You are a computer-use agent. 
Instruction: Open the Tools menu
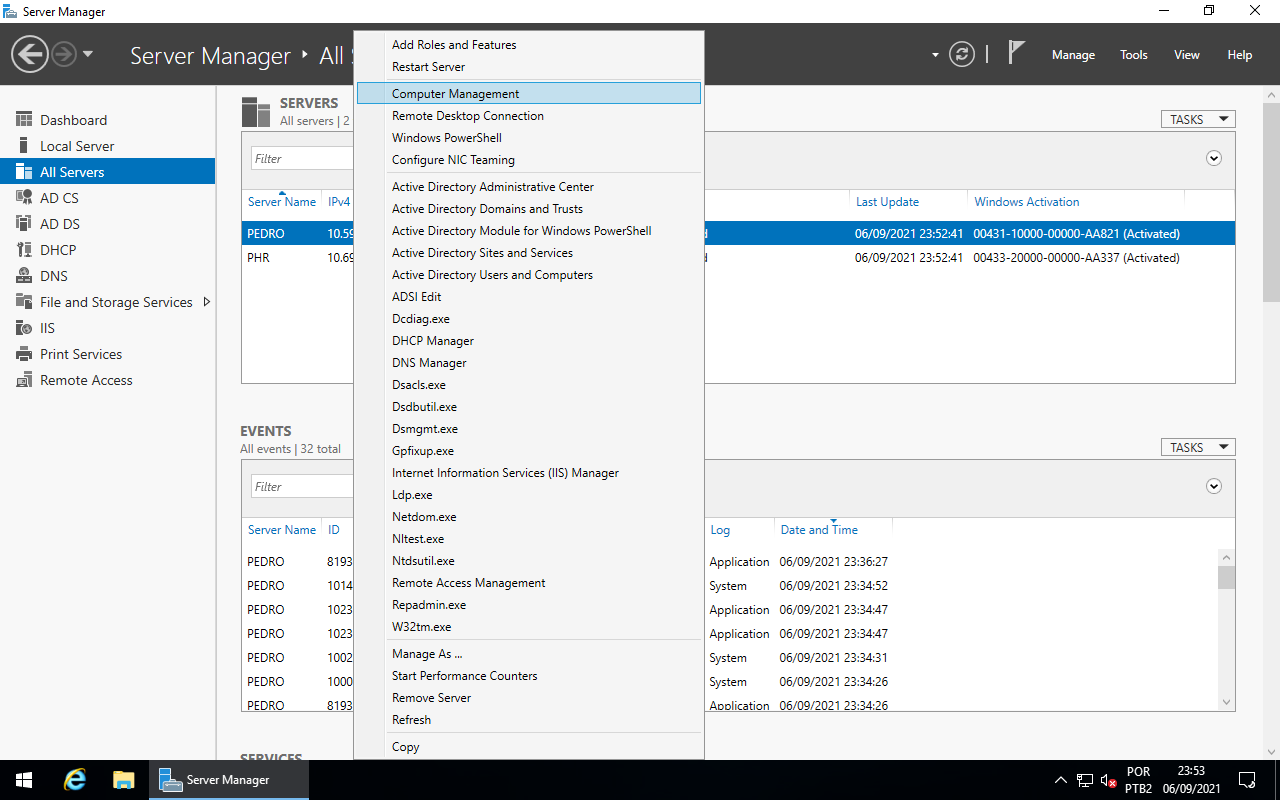(x=1133, y=55)
